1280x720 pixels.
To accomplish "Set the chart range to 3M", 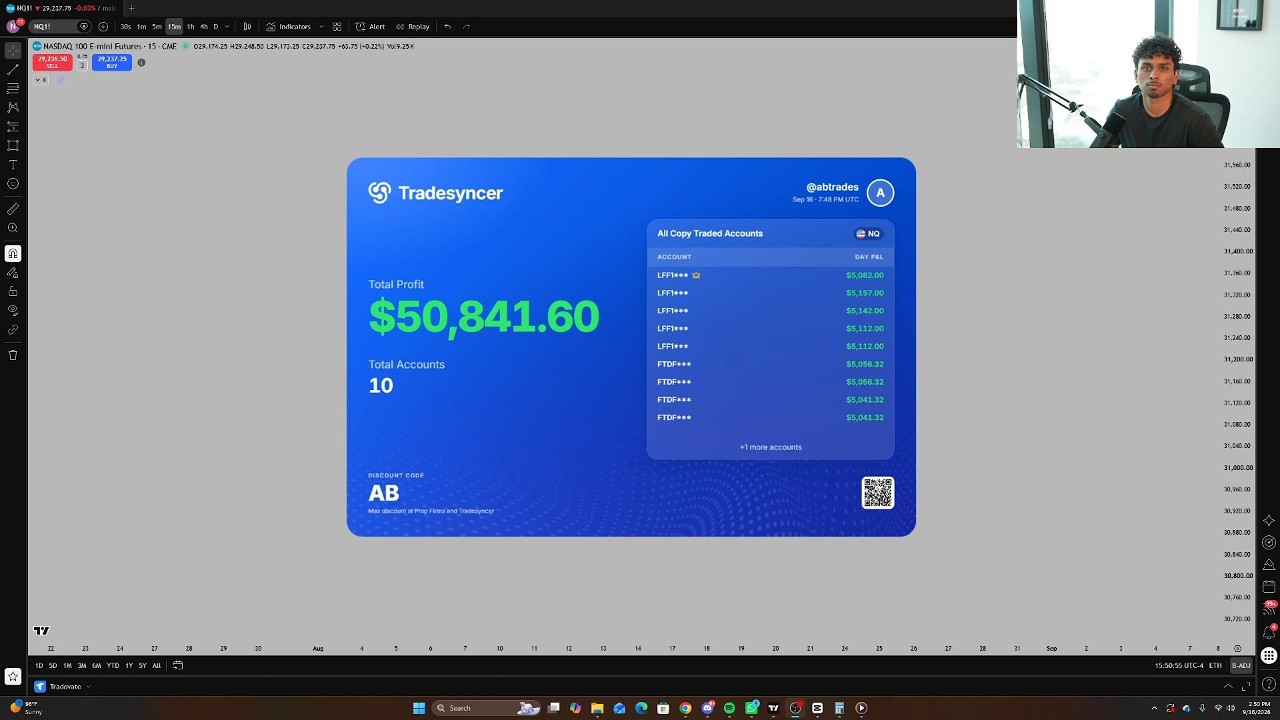I will click(x=82, y=665).
